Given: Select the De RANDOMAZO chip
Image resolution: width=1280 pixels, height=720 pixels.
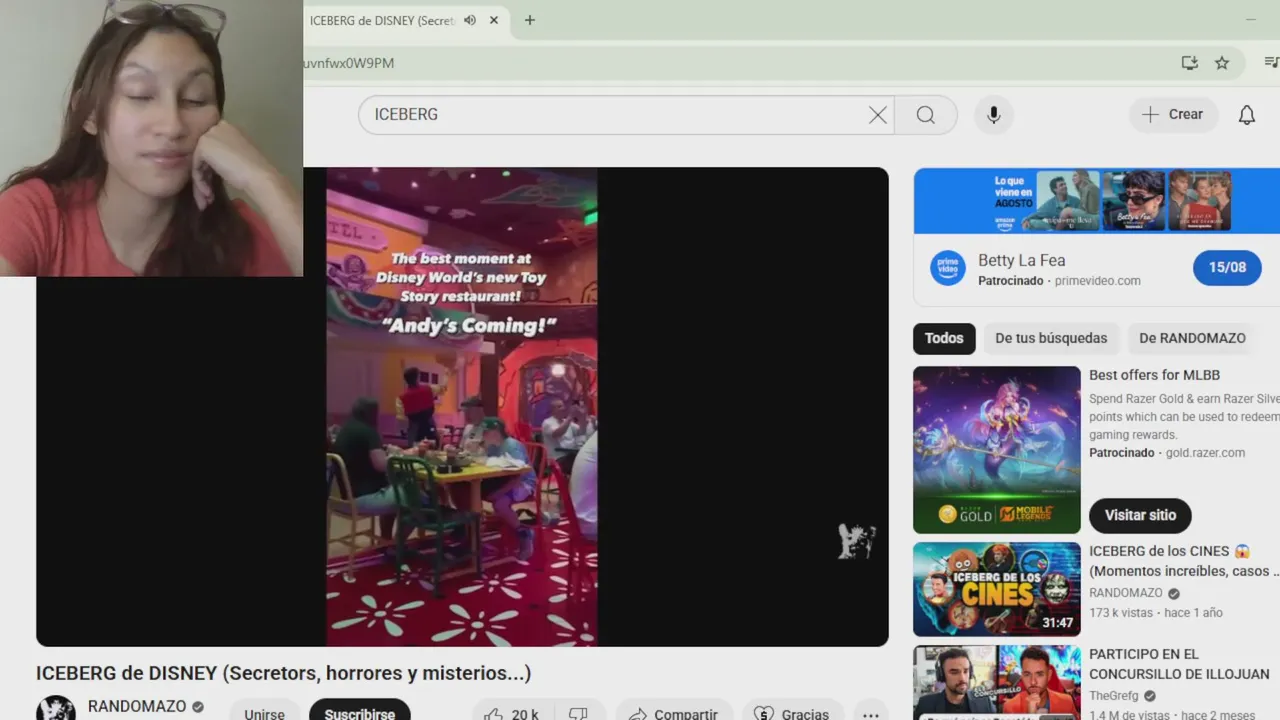Looking at the screenshot, I should point(1192,338).
